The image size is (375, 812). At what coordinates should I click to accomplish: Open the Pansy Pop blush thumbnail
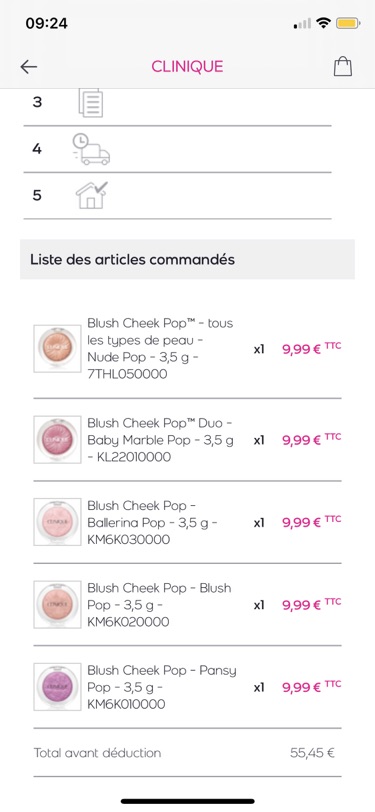tap(57, 687)
